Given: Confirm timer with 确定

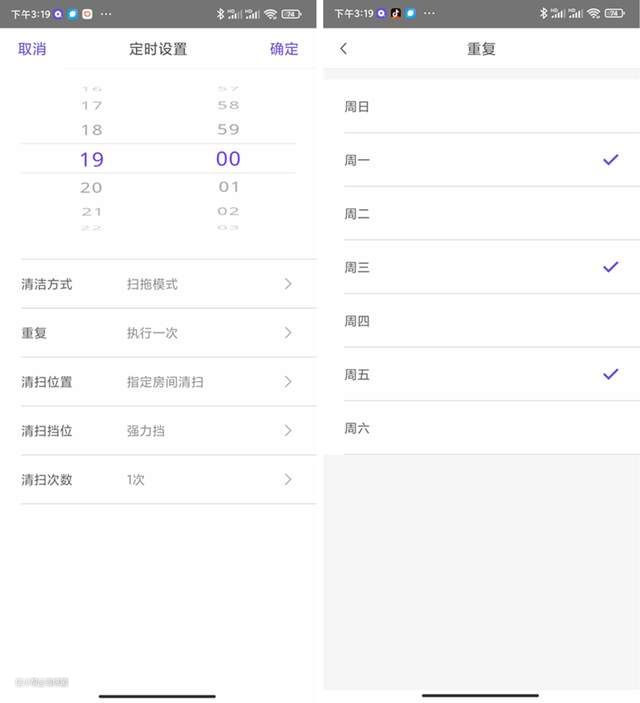Looking at the screenshot, I should tap(284, 49).
